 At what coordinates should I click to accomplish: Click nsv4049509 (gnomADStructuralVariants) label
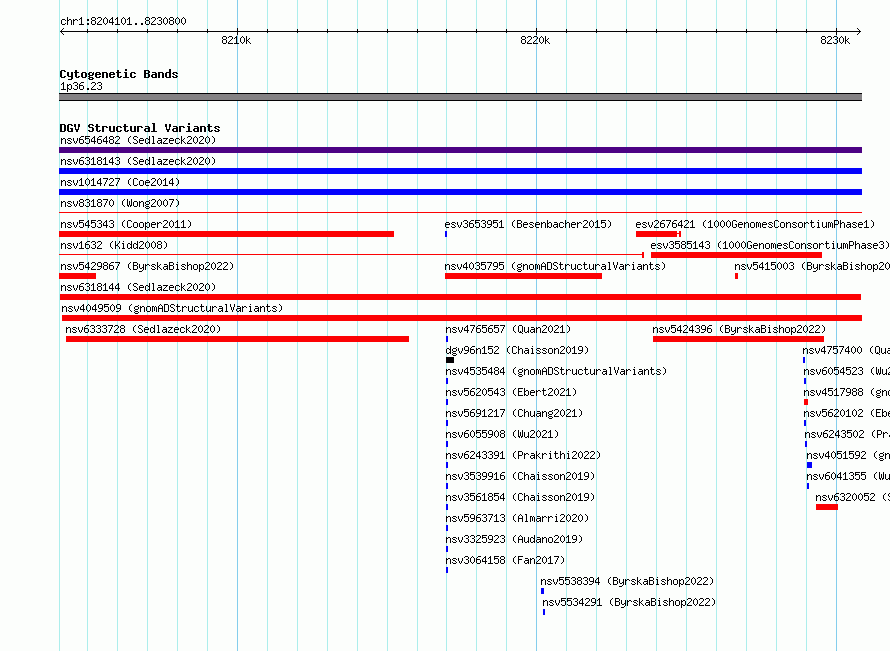172,308
